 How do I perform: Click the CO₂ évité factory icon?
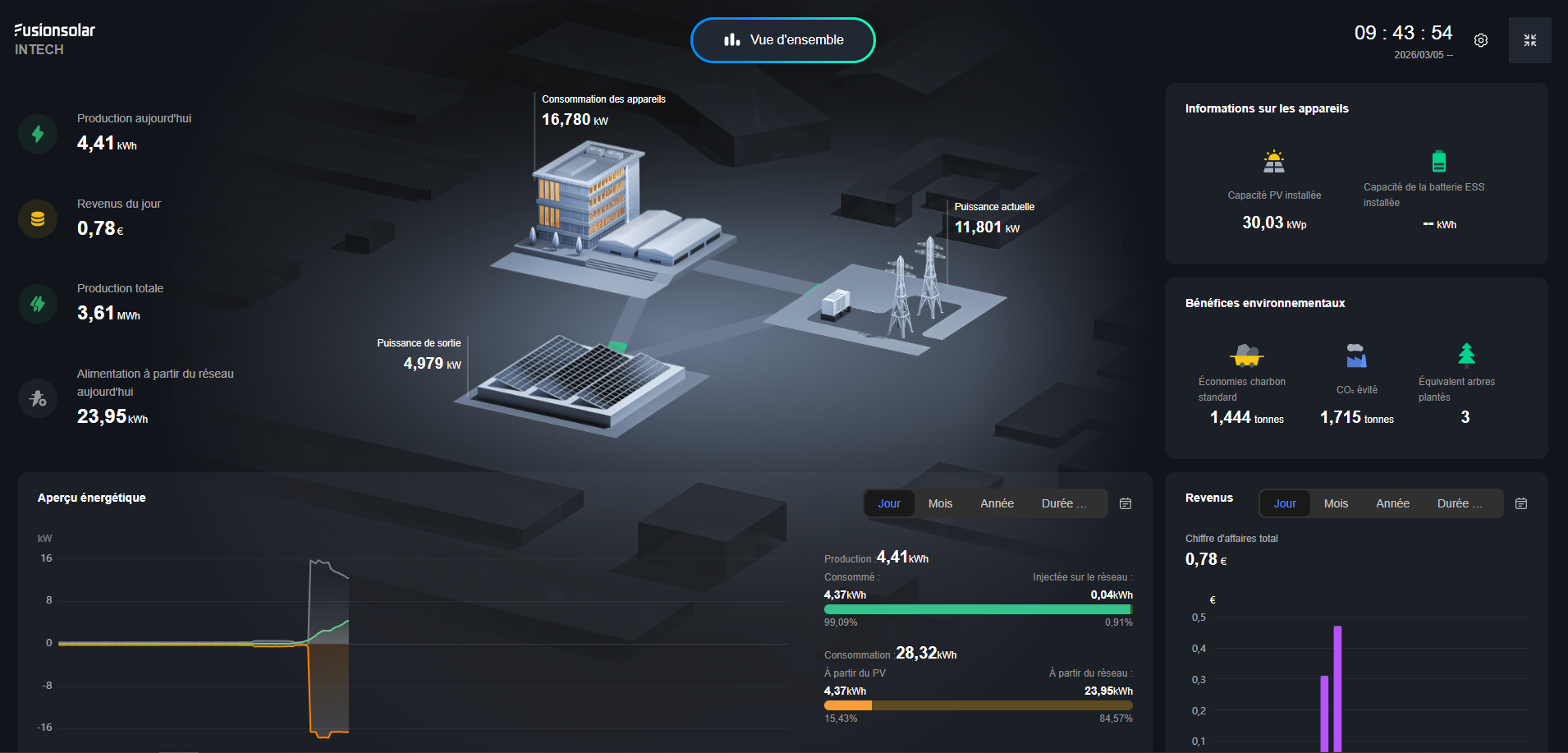point(1356,356)
